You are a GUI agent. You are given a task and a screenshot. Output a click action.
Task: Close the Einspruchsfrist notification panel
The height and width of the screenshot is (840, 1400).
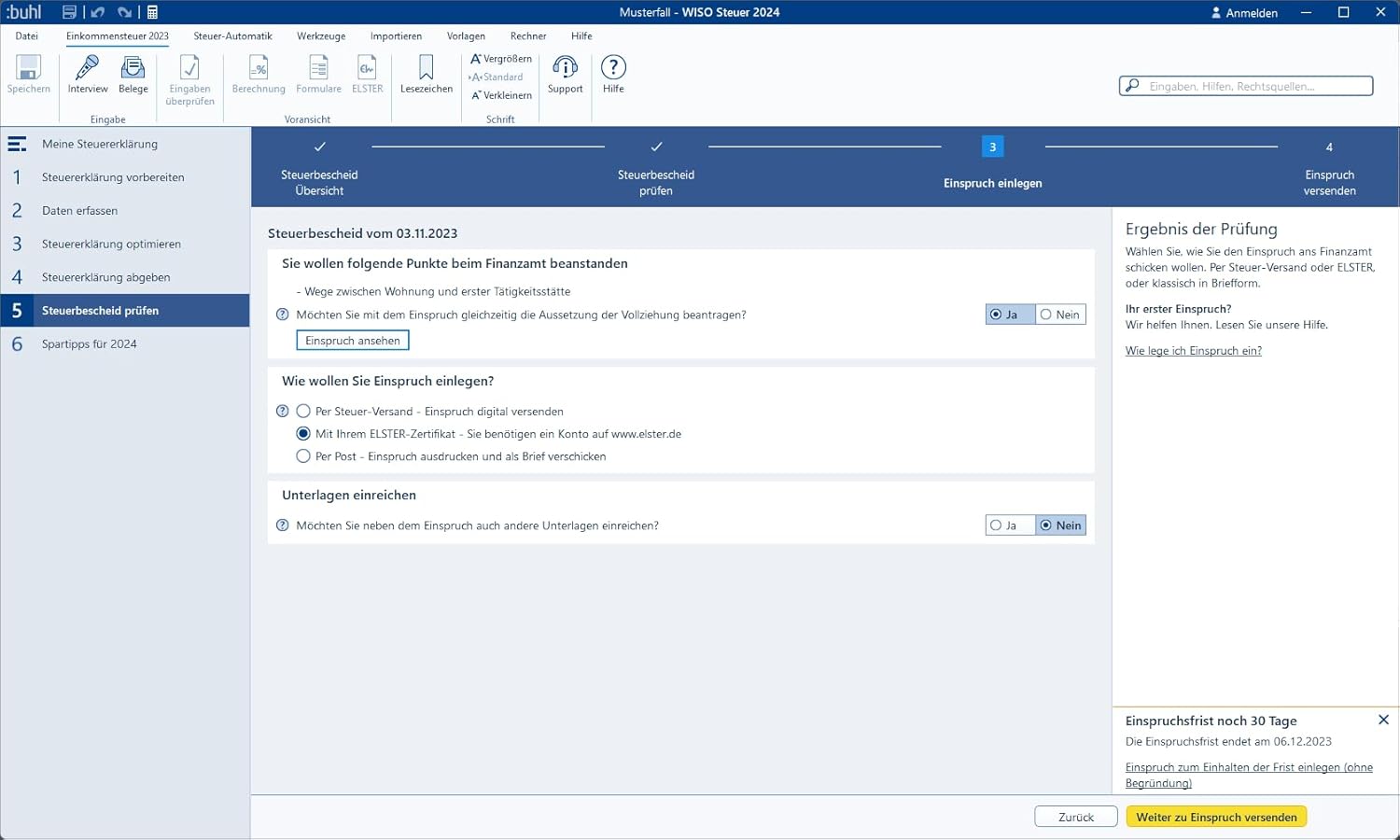[1383, 720]
